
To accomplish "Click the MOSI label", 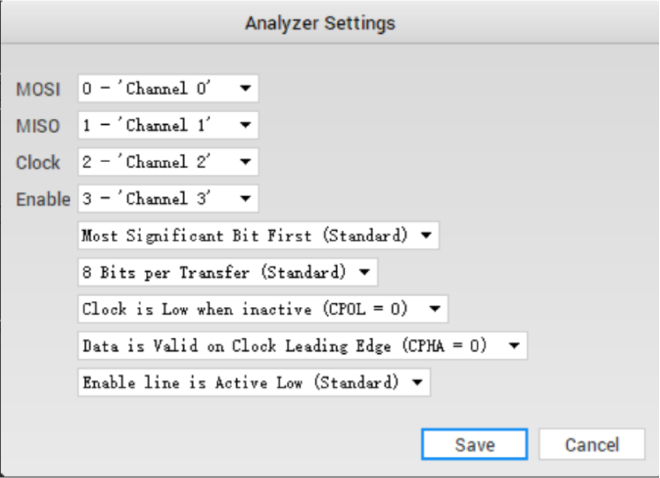I will [x=39, y=89].
